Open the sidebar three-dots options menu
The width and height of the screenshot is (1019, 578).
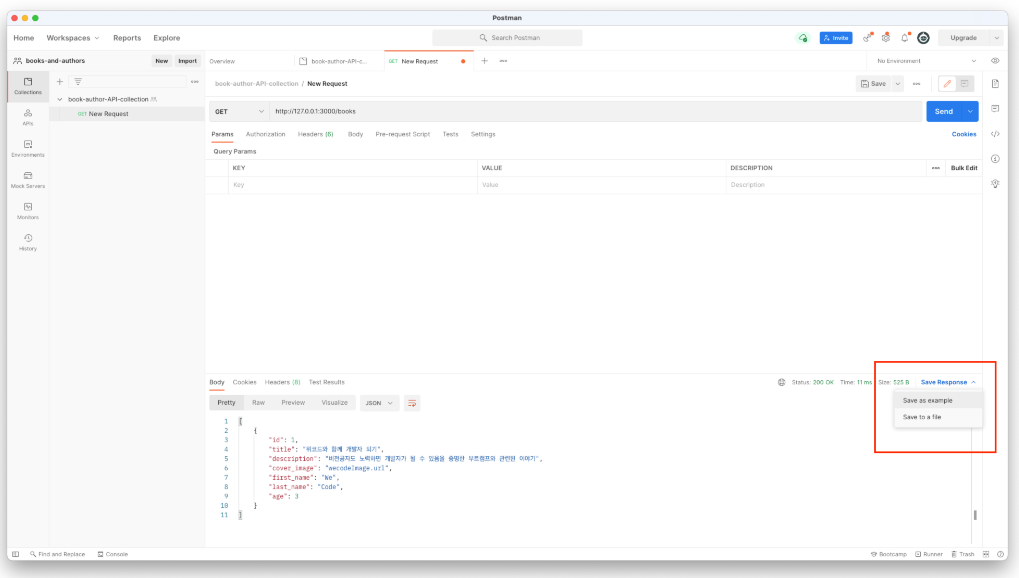[194, 82]
